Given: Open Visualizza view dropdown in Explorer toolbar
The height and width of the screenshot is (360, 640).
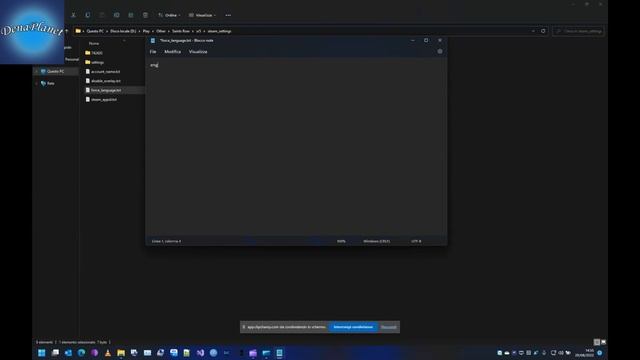Looking at the screenshot, I should [202, 15].
